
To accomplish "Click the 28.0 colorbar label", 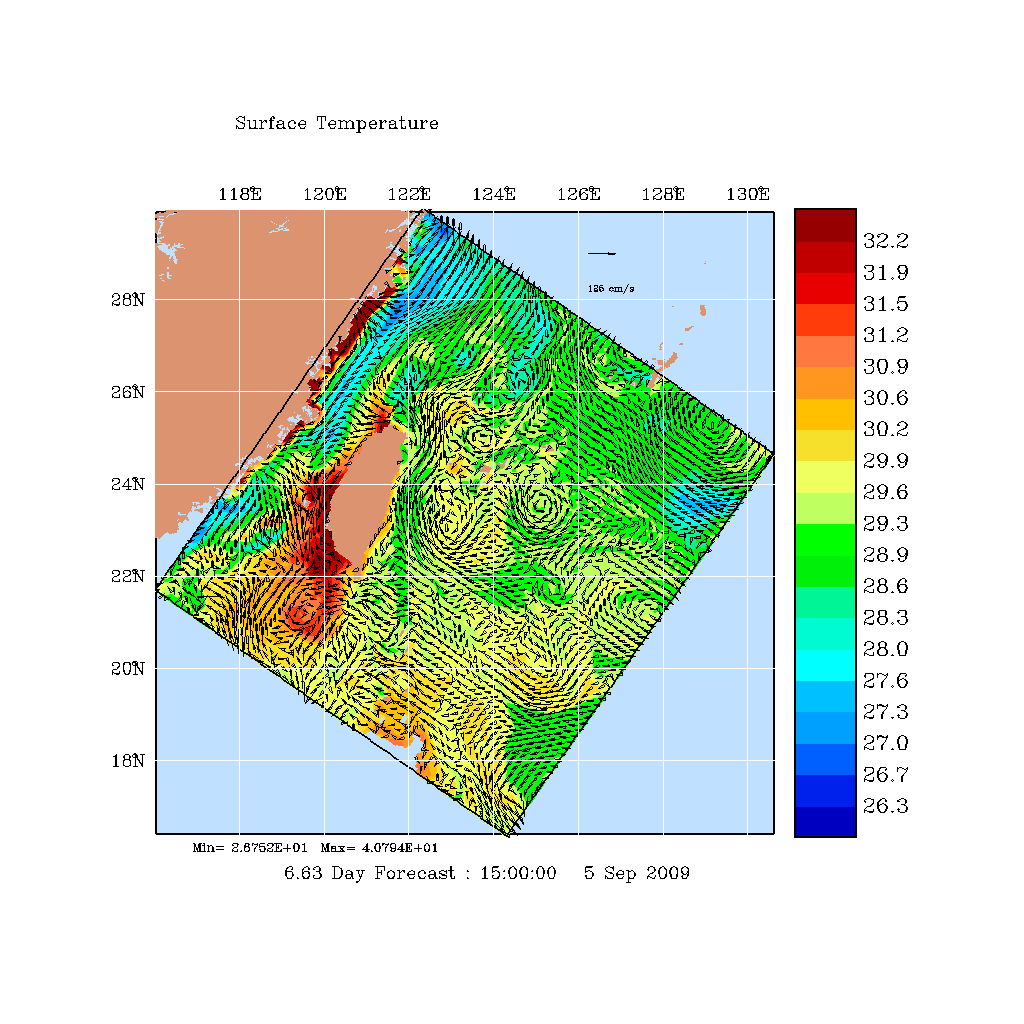I will (885, 649).
